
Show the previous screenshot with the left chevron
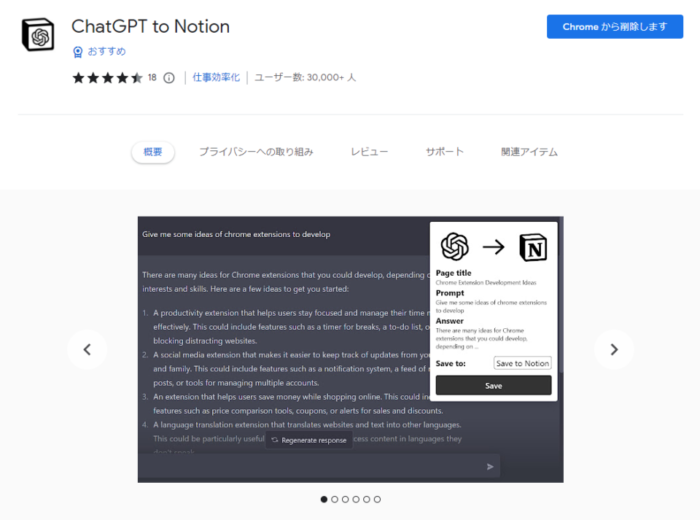point(87,349)
